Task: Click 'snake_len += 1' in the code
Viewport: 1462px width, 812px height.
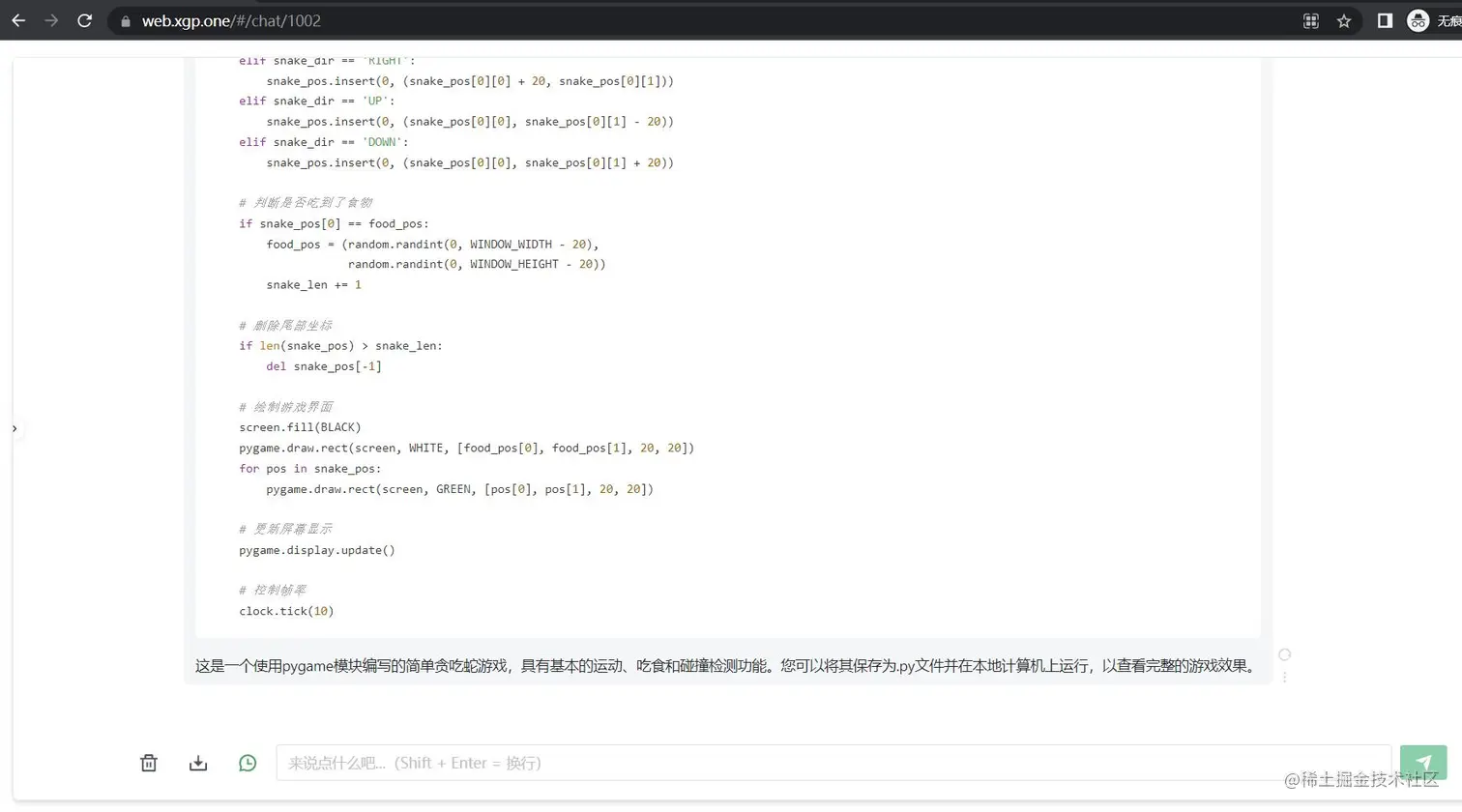Action: coord(314,284)
